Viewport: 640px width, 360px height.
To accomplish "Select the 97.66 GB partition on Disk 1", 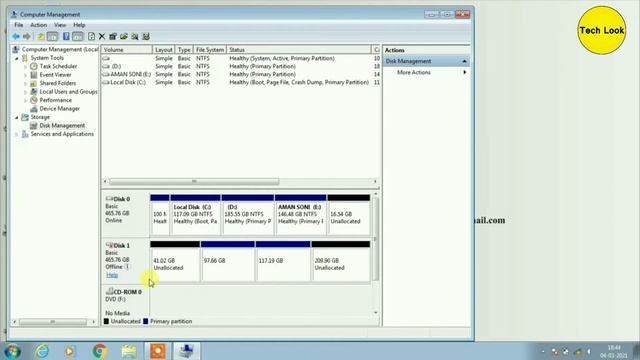I will pos(228,261).
